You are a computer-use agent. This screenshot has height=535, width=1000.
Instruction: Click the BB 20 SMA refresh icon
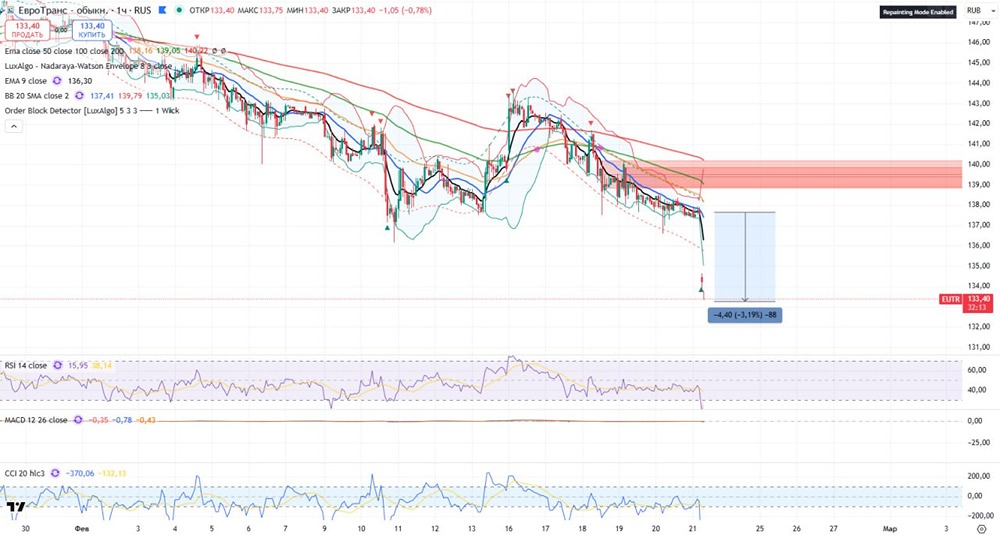coord(79,96)
